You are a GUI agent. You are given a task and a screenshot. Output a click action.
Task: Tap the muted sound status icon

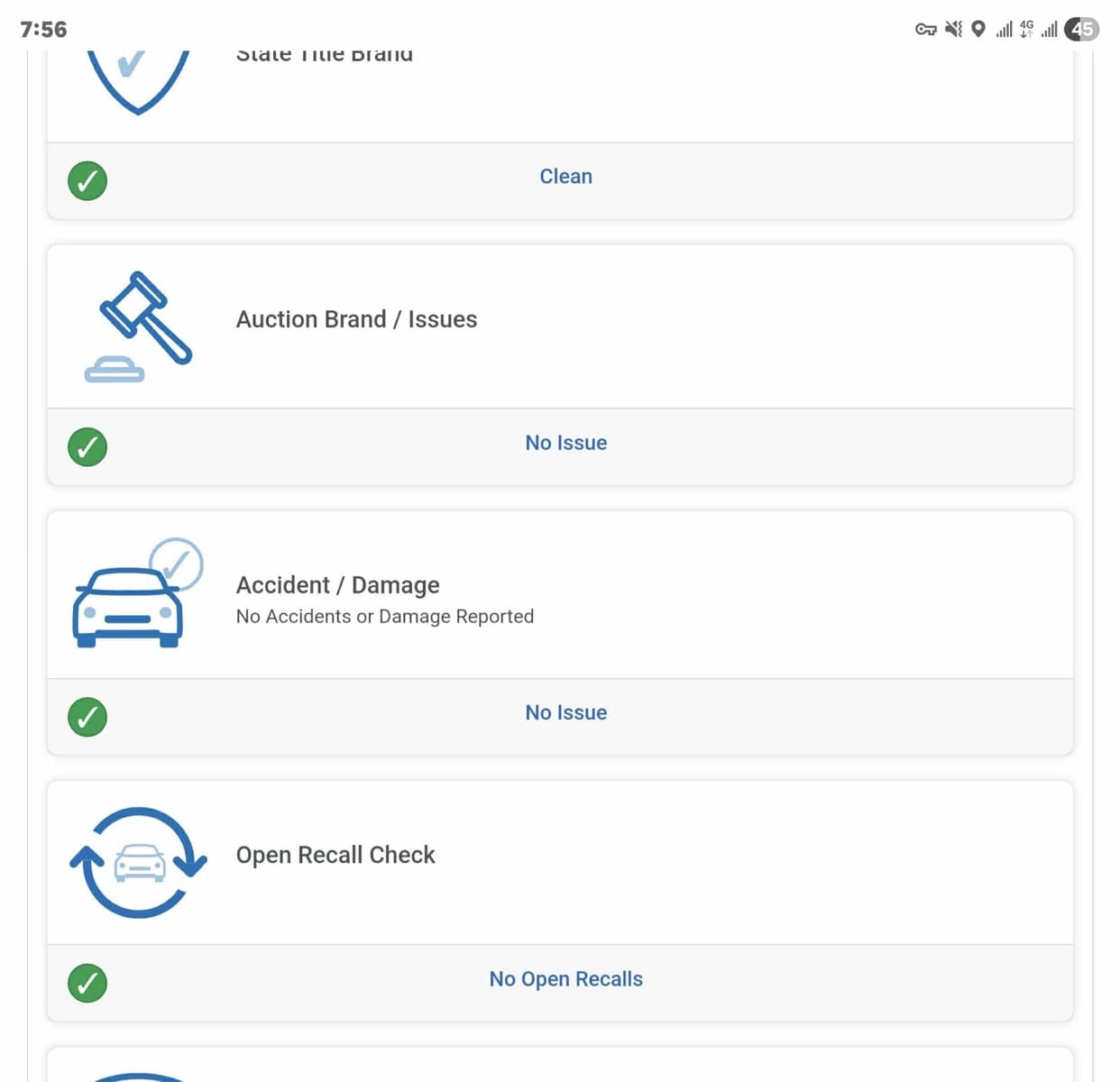coord(953,29)
